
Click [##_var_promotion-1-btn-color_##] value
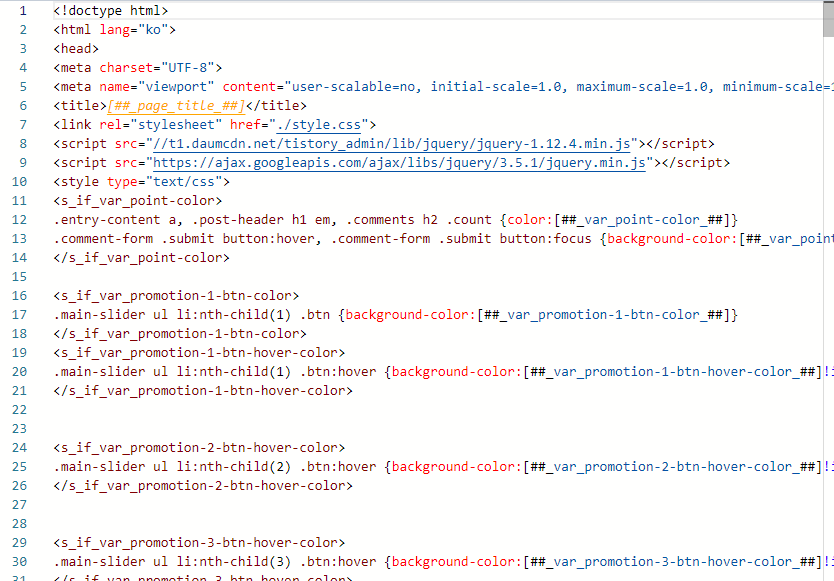pos(603,315)
